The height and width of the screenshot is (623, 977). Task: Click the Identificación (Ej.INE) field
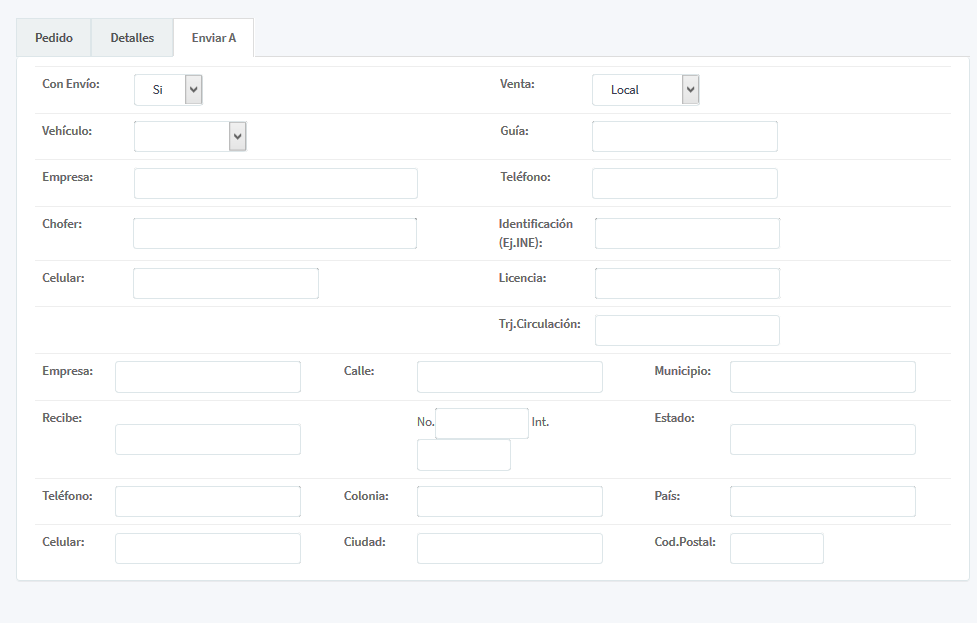click(687, 234)
